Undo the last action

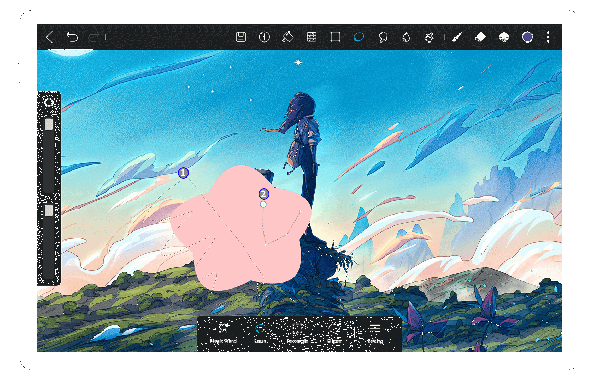click(x=72, y=37)
